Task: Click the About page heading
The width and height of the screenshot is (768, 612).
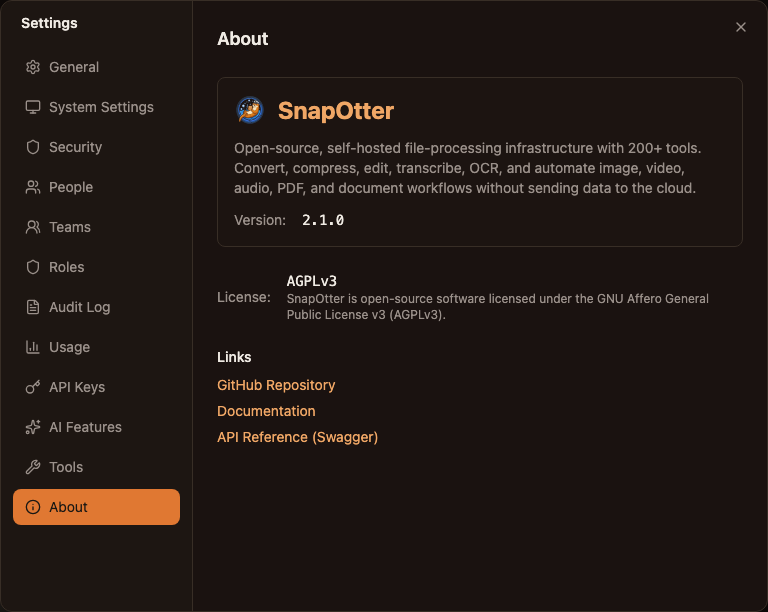Action: pos(242,39)
